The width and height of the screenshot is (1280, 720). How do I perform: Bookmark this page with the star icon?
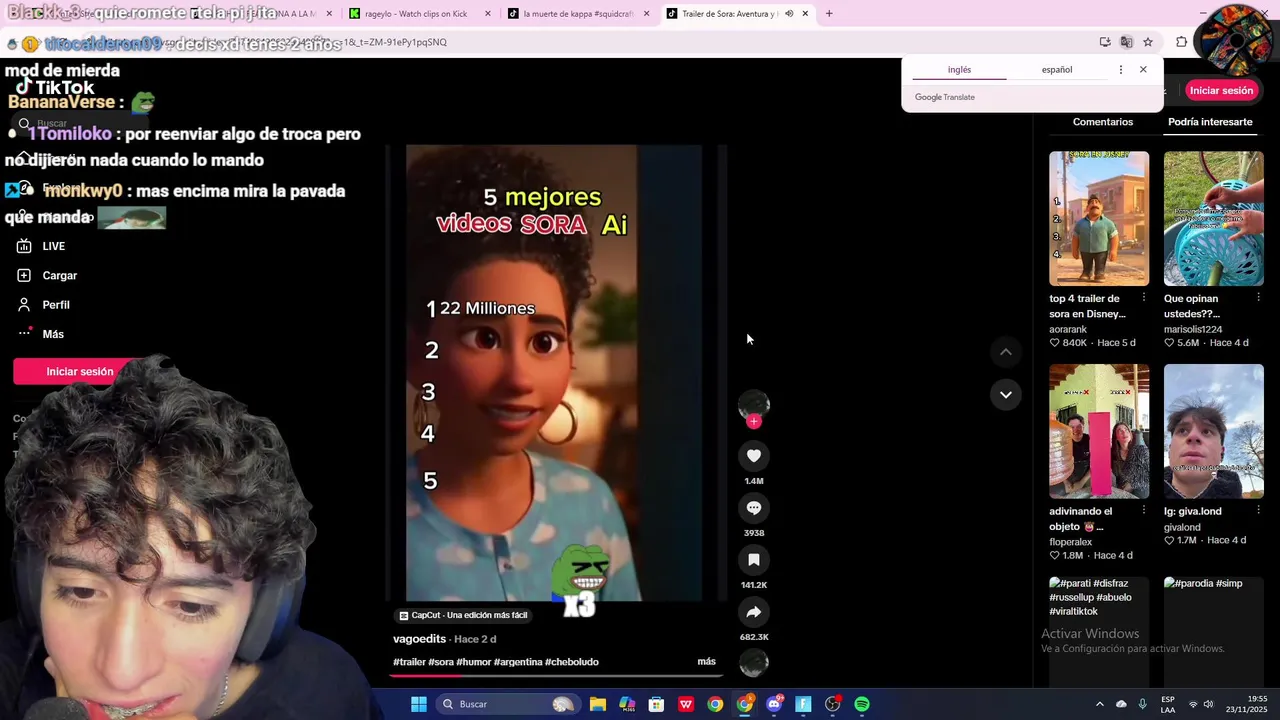pyautogui.click(x=1148, y=42)
